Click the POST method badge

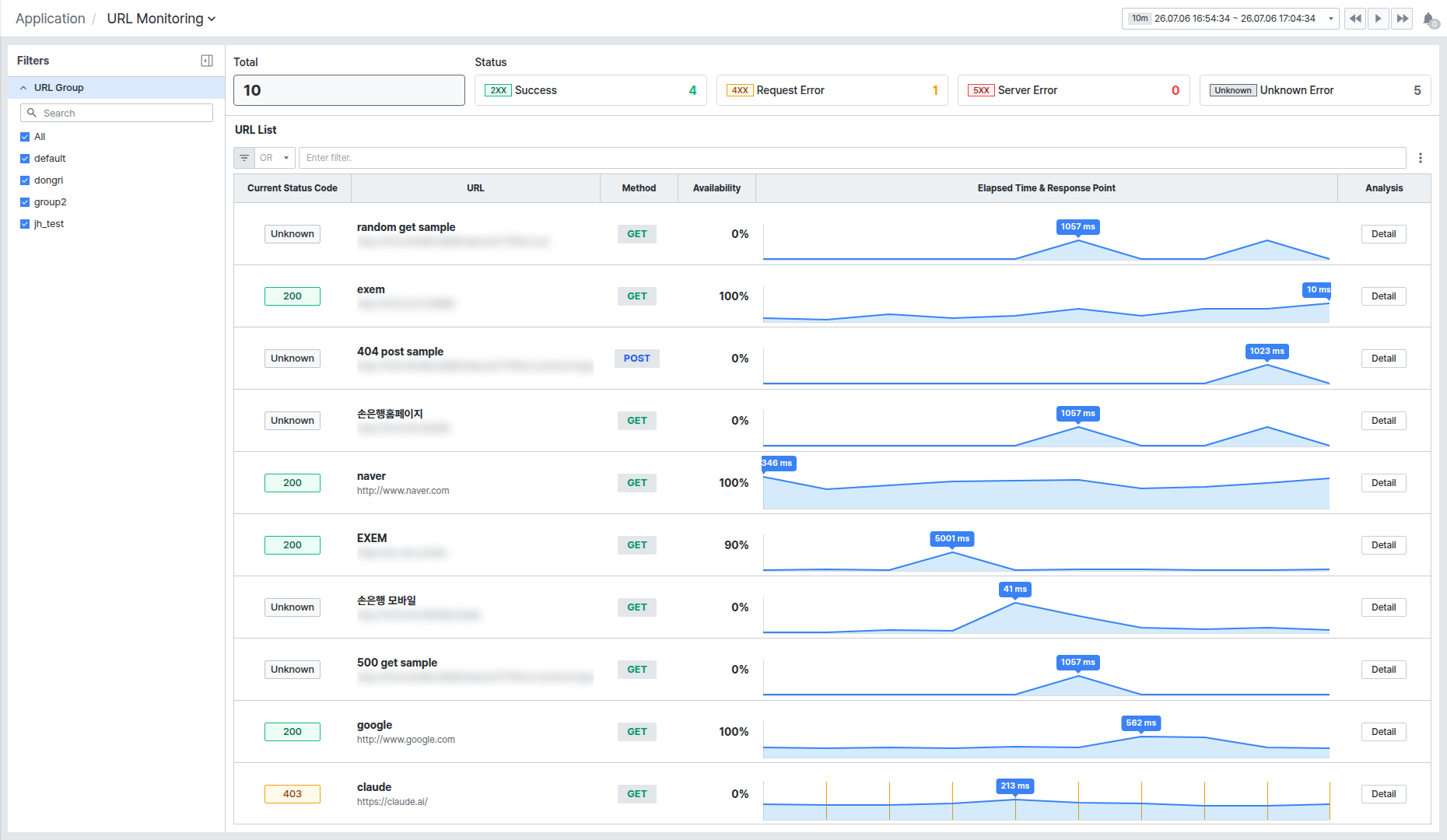click(637, 359)
